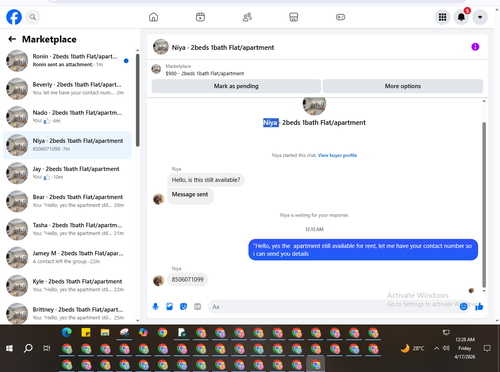Click the 28°C weather widget
500x372 pixels.
tap(412, 348)
